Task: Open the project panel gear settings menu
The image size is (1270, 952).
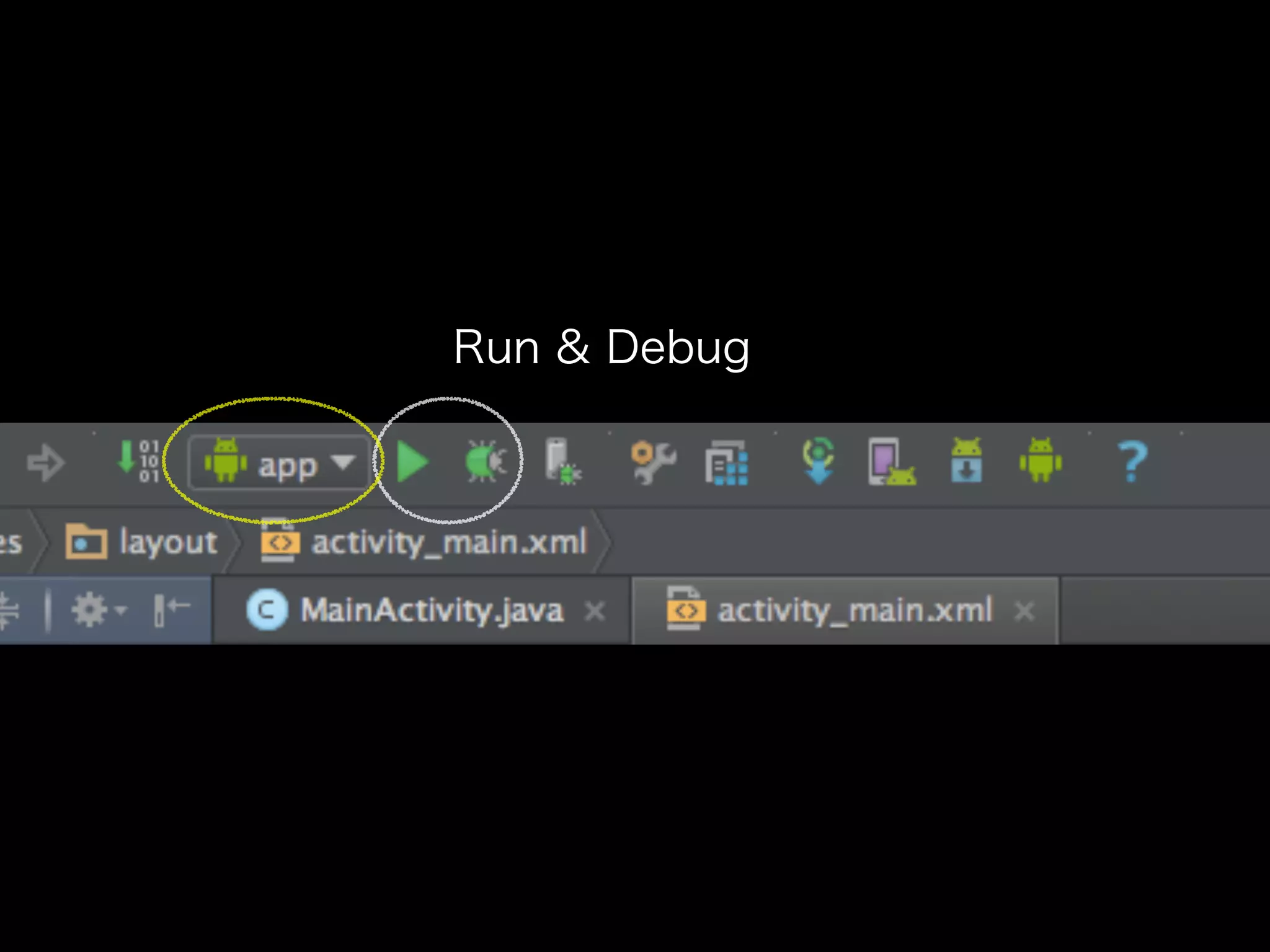Action: tap(98, 610)
